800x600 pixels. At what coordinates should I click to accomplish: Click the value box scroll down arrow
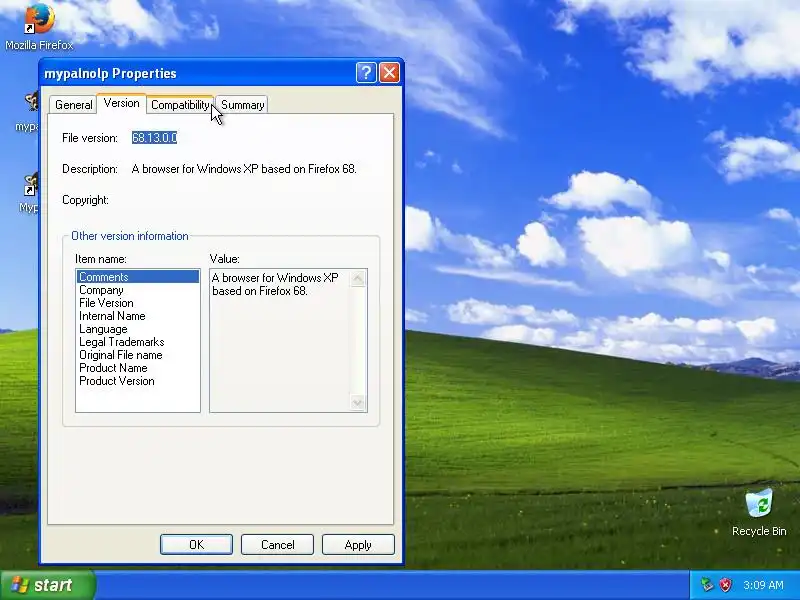pyautogui.click(x=358, y=403)
